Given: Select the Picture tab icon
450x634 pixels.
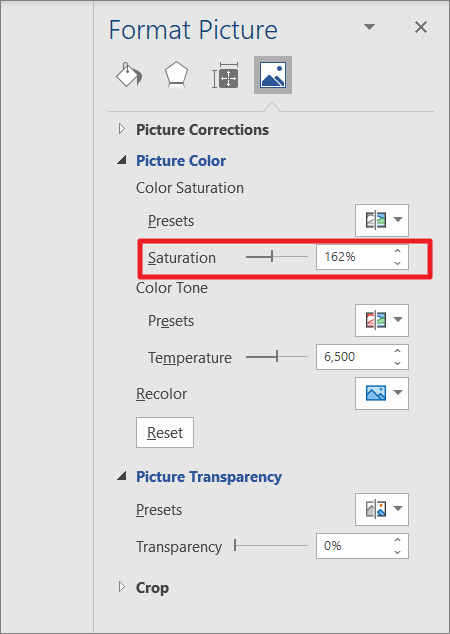Looking at the screenshot, I should [x=273, y=75].
